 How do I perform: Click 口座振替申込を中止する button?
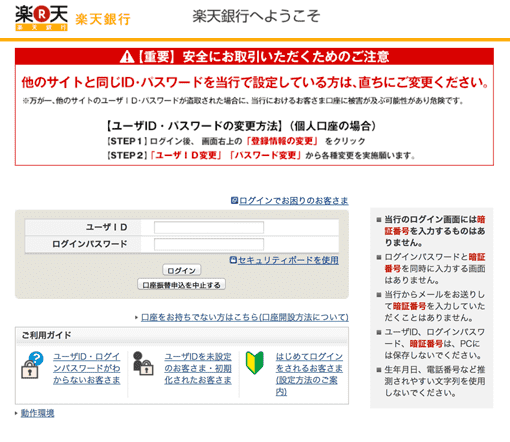click(x=181, y=285)
